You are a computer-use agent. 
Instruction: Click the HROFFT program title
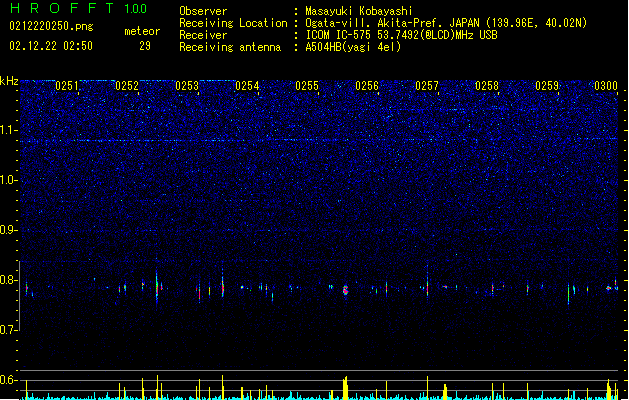[62, 8]
